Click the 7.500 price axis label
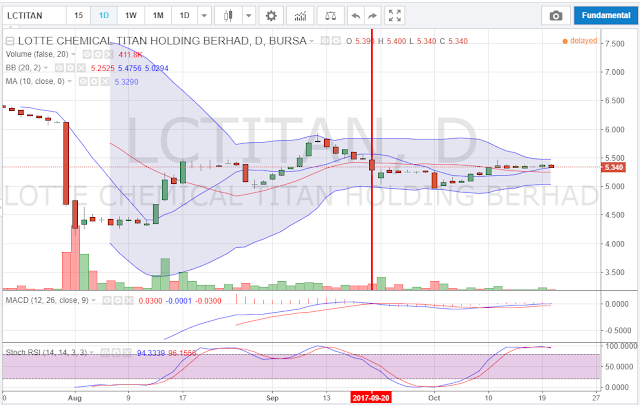Viewport: 640px width, 405px height. click(615, 44)
